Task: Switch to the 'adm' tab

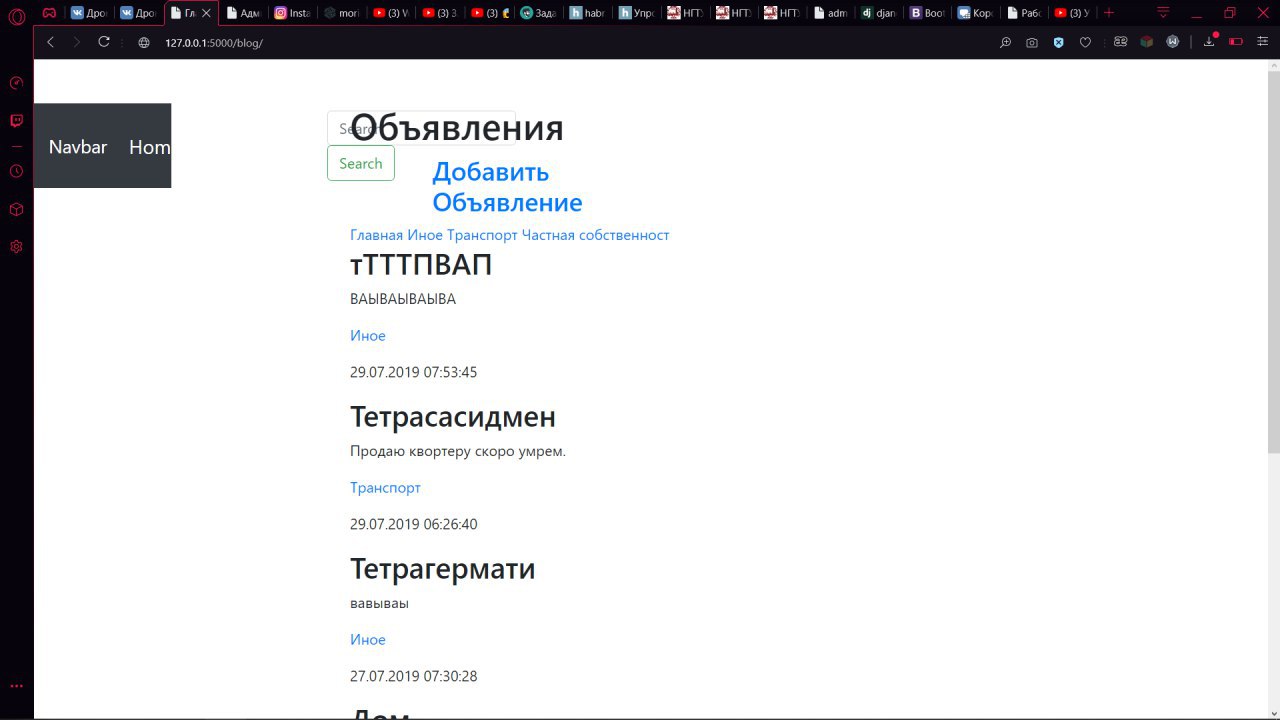Action: click(830, 13)
